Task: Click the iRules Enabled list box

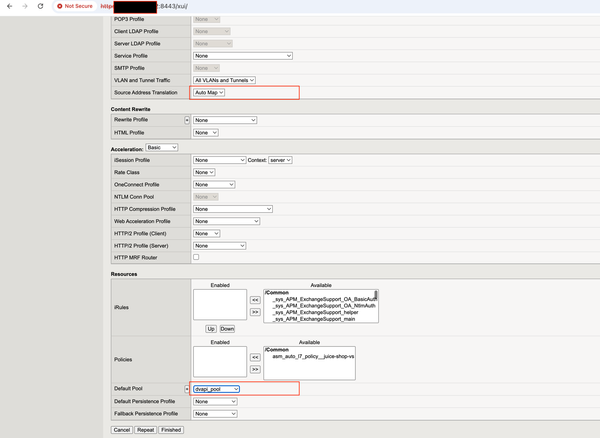Action: 220,304
